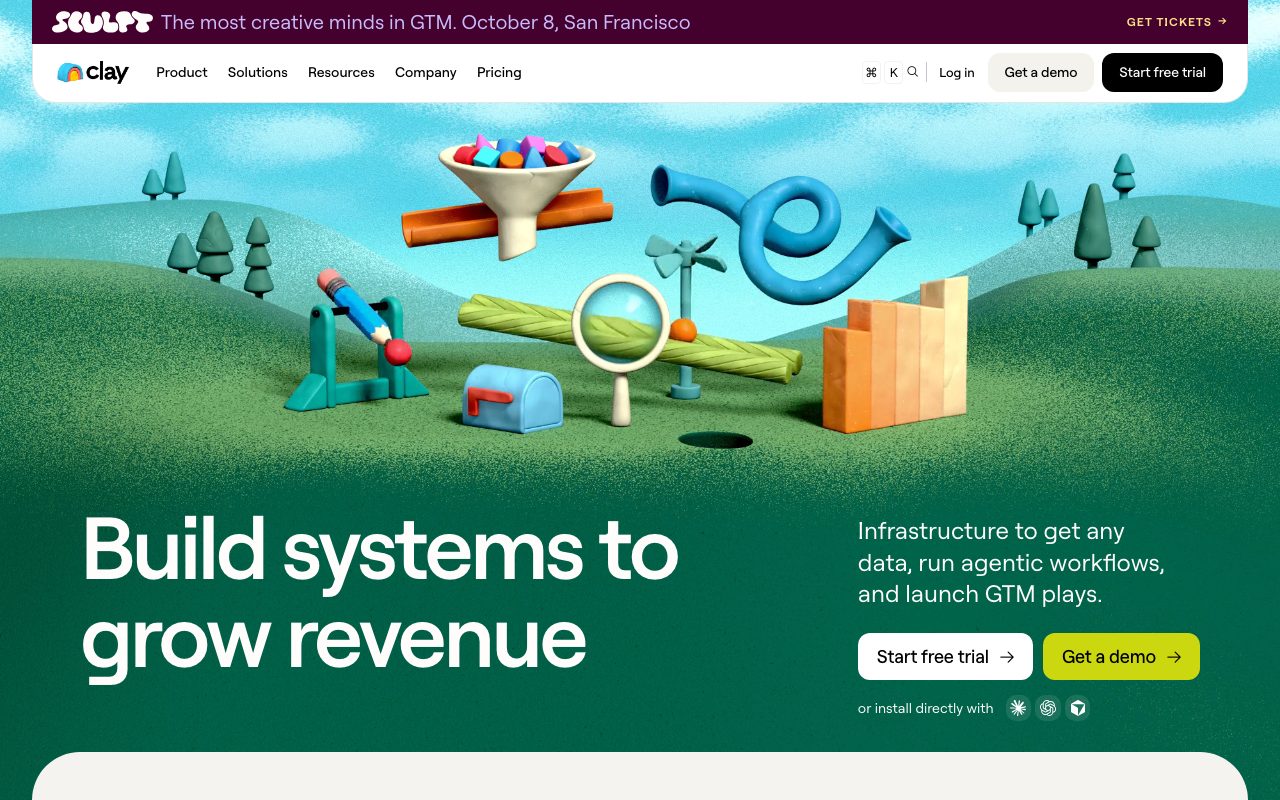Open the Resources menu

(341, 72)
